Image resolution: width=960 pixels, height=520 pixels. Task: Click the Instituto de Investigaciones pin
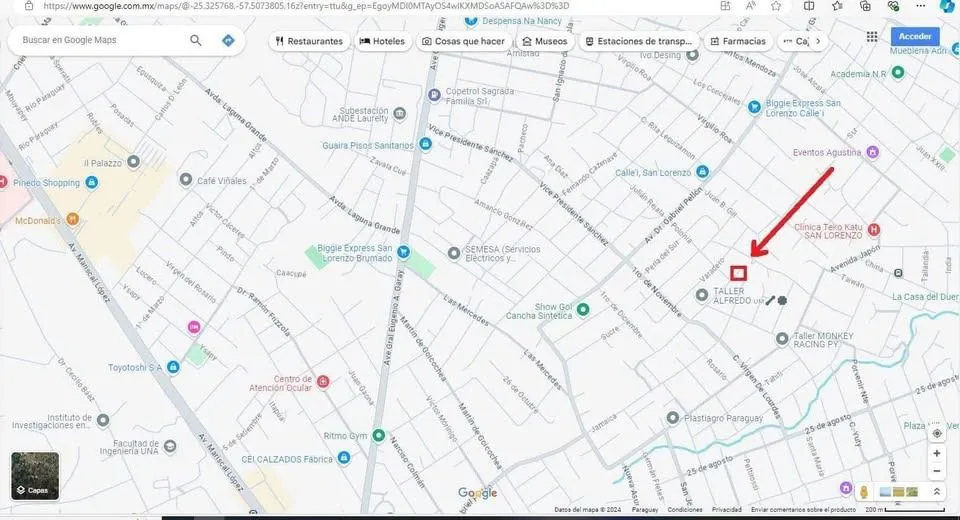coord(103,420)
